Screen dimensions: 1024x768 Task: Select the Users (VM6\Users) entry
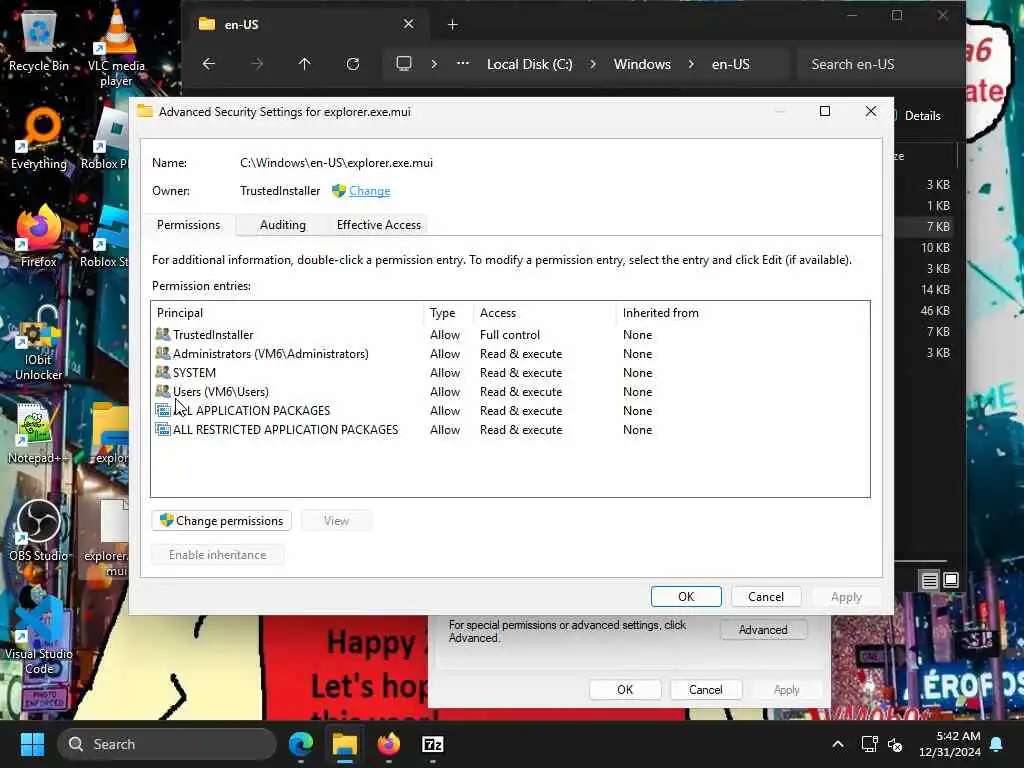509,391
